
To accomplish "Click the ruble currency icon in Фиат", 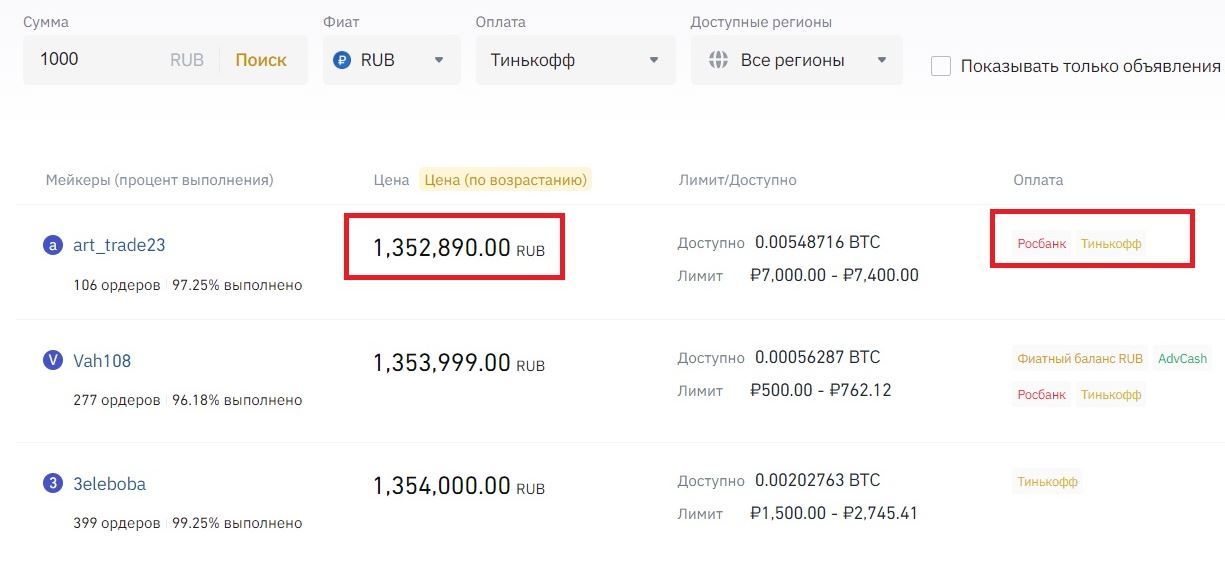I will (343, 60).
